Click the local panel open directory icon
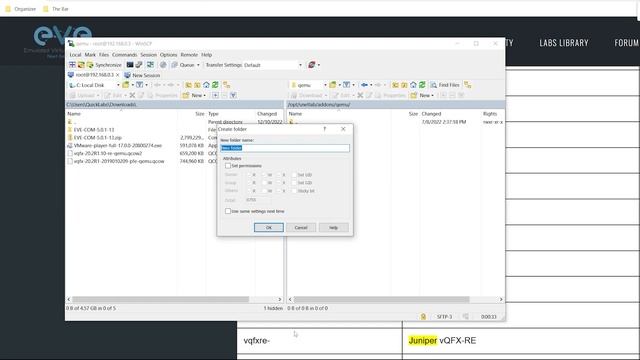This screenshot has height=360, width=640. [126, 85]
